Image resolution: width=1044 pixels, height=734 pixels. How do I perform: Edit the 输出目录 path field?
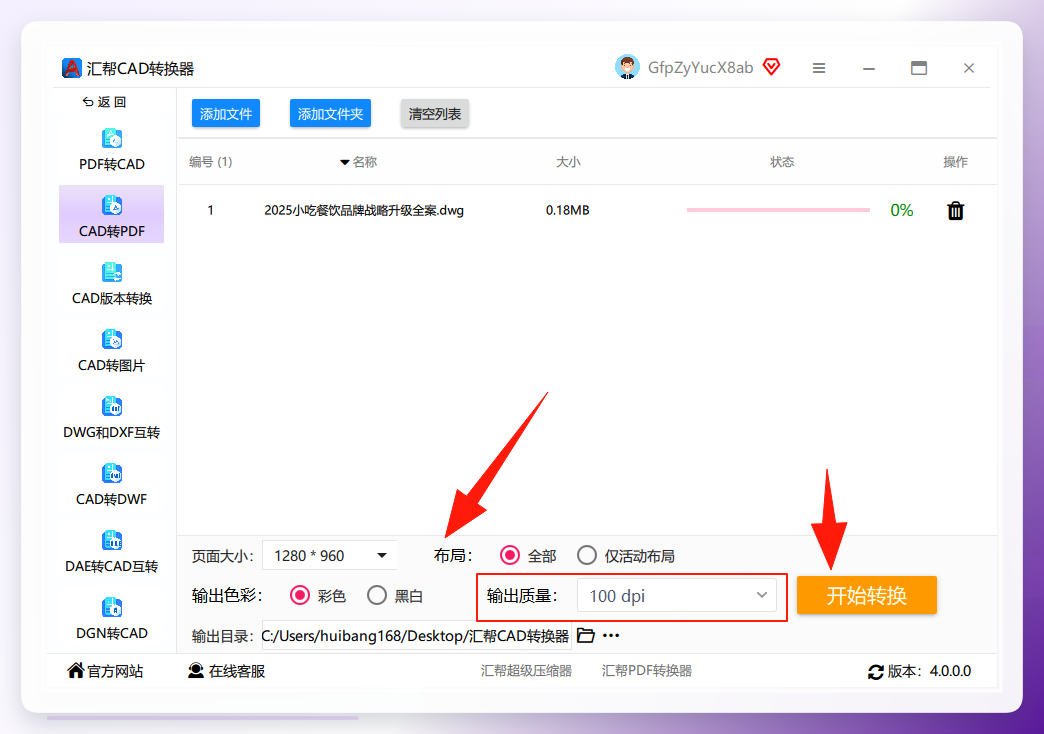click(x=416, y=635)
